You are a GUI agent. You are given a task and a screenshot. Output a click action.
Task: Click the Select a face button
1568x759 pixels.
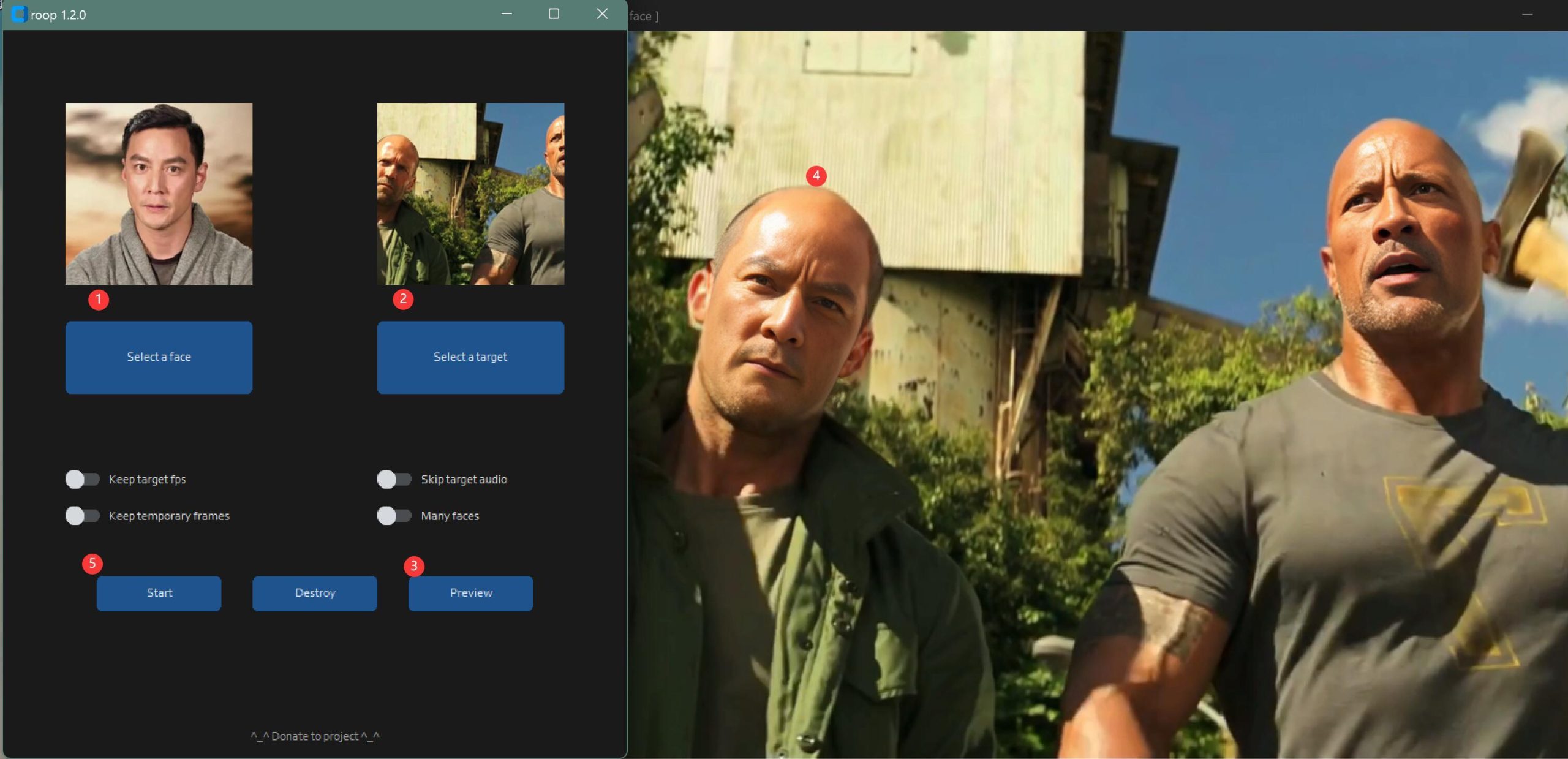159,357
